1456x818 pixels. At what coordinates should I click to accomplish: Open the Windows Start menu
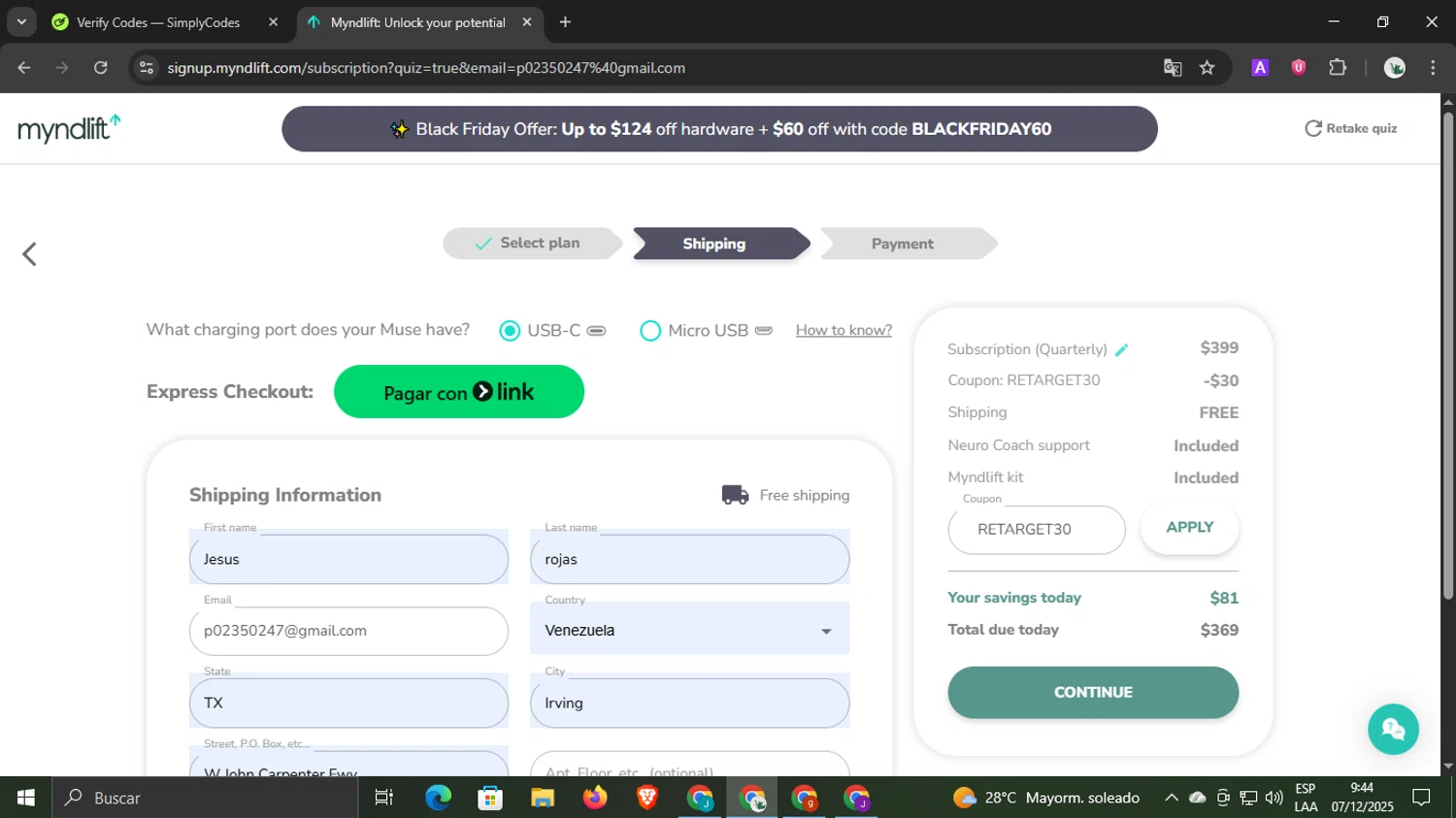(26, 798)
